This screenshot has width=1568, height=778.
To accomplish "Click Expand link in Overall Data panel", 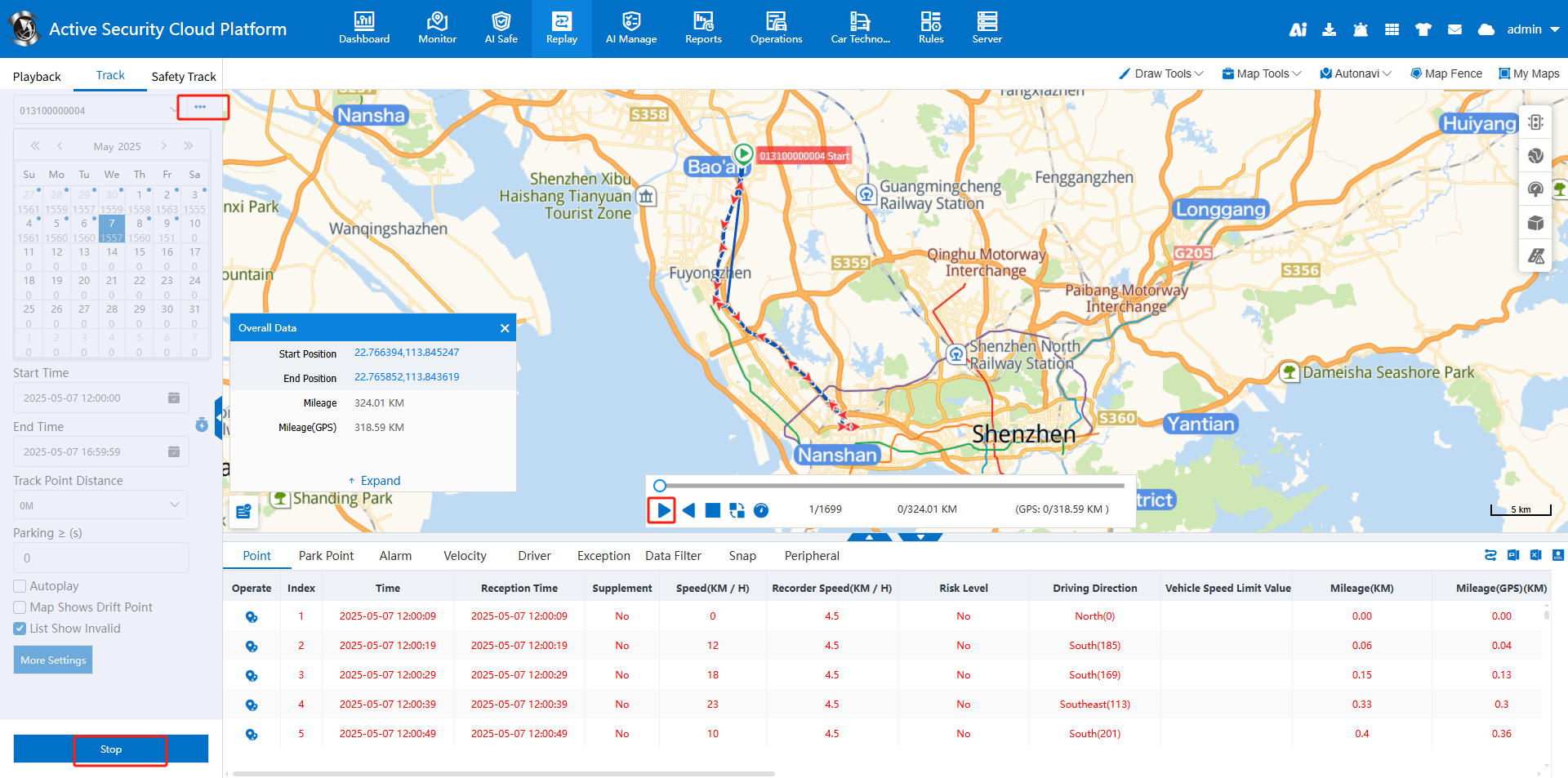I will (x=374, y=481).
